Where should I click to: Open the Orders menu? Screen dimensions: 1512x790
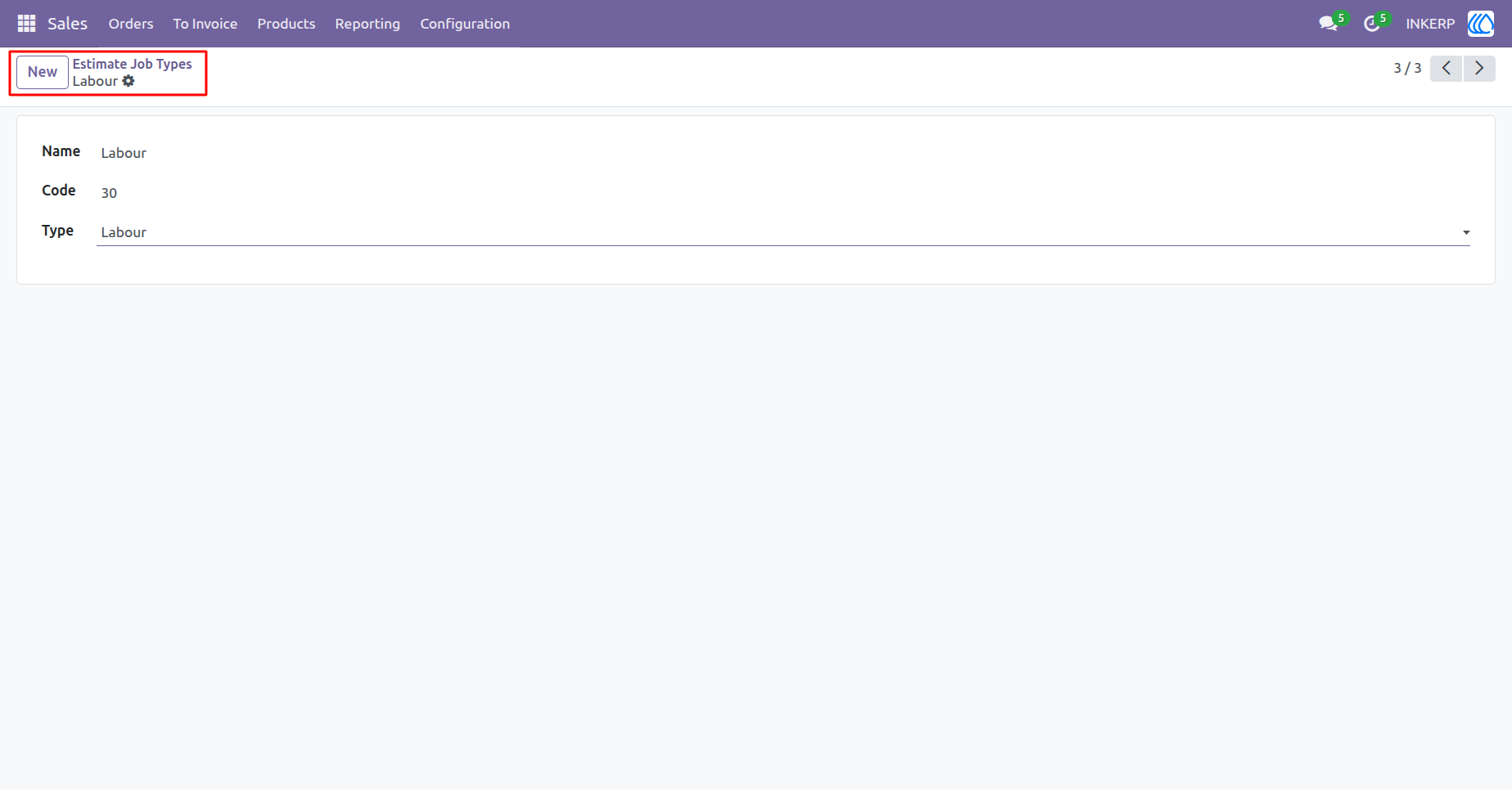(131, 24)
